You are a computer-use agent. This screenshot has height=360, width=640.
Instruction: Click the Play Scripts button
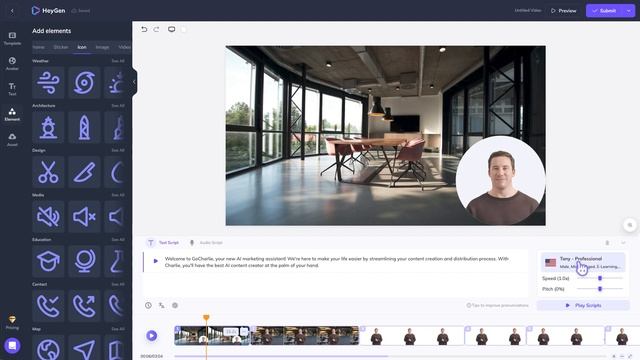(x=583, y=305)
